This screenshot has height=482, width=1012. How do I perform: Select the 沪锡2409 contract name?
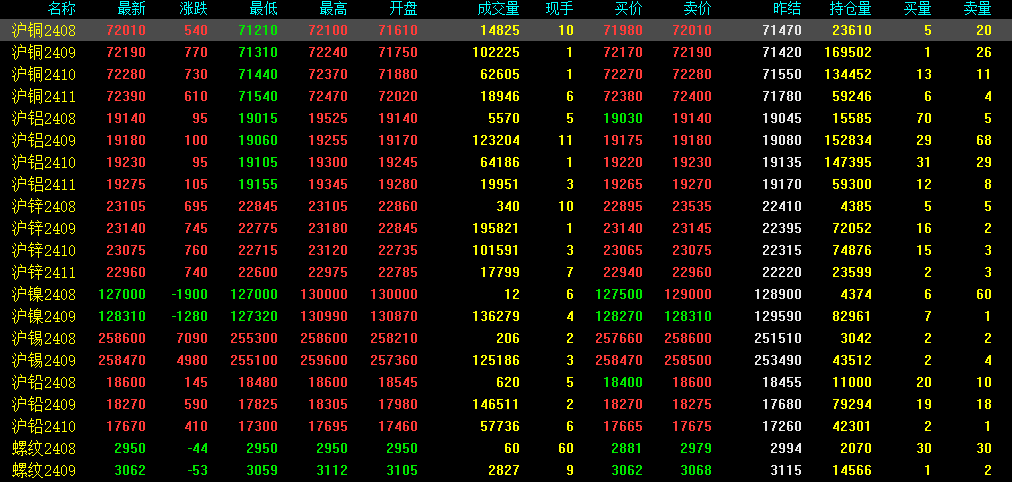click(x=44, y=360)
